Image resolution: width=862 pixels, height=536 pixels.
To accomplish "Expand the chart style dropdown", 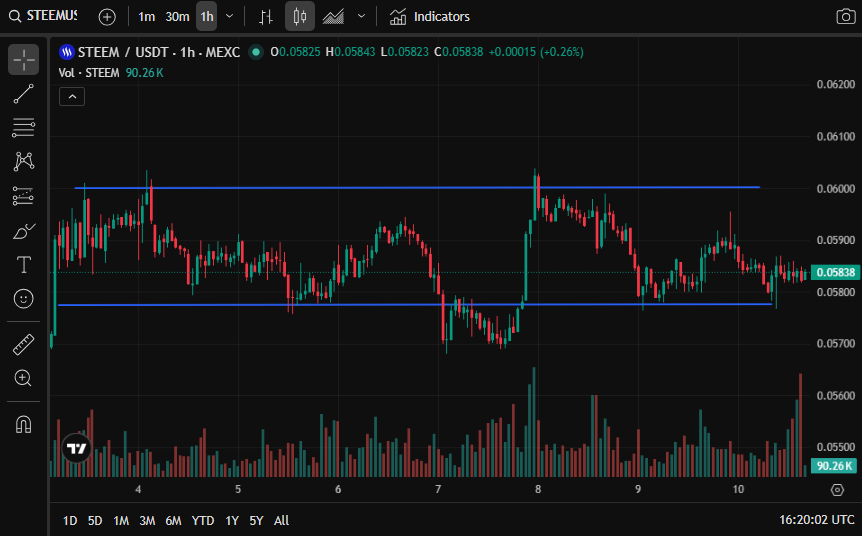I will click(361, 16).
